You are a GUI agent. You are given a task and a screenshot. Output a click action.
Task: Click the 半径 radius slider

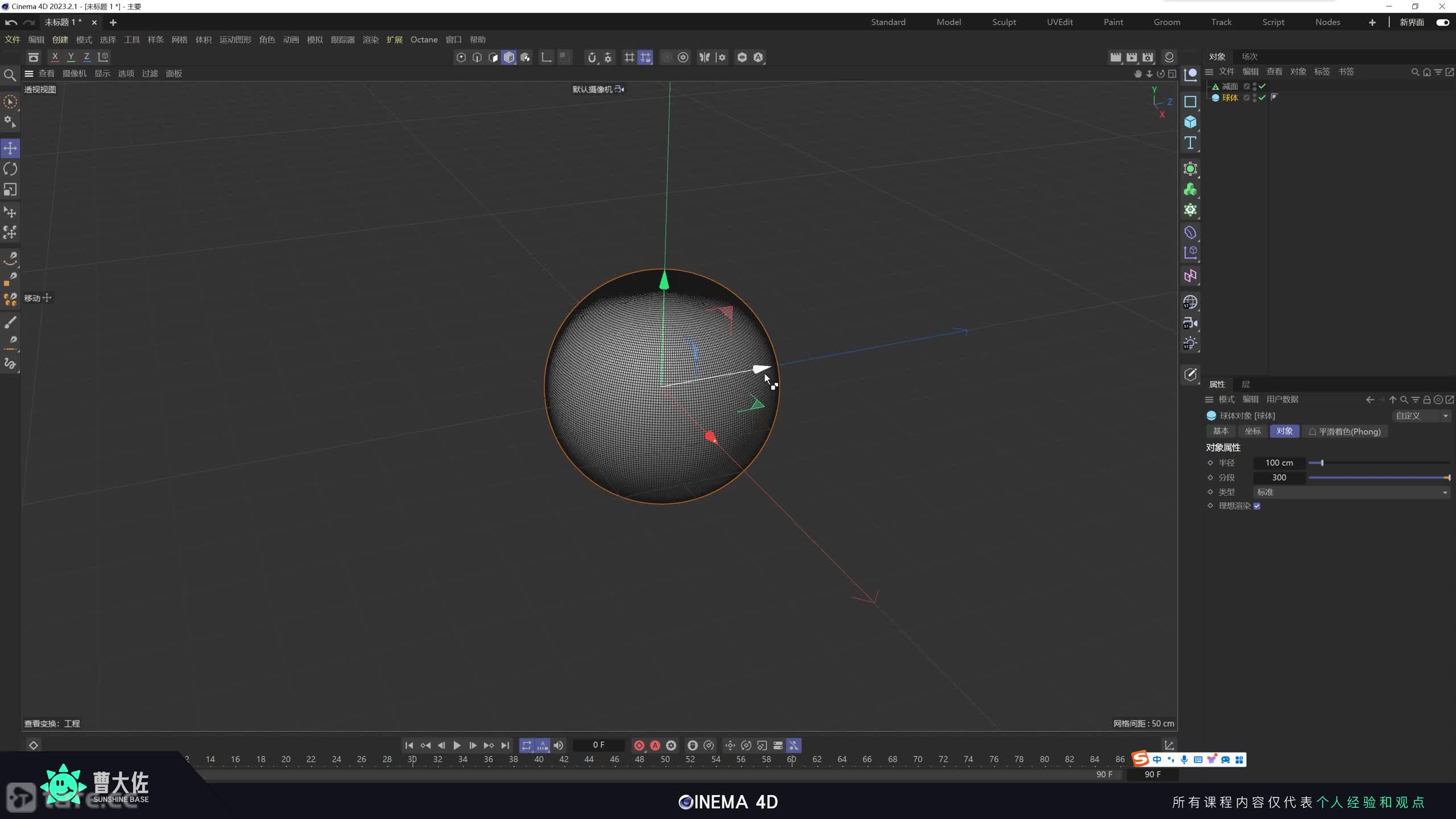pos(1379,463)
